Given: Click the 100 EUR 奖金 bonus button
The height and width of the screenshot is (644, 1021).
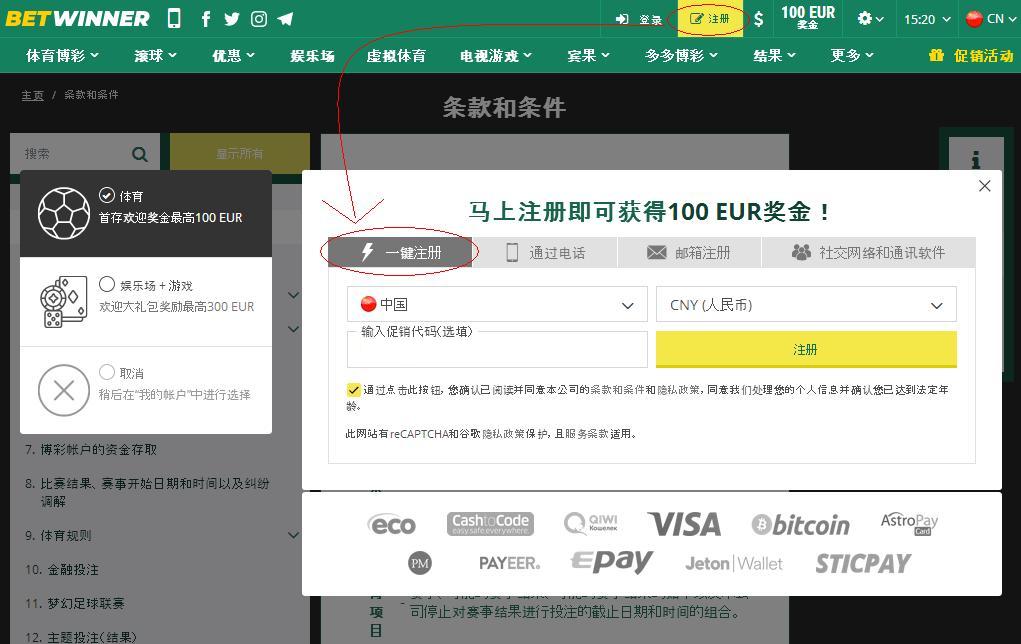Looking at the screenshot, I should [x=807, y=17].
